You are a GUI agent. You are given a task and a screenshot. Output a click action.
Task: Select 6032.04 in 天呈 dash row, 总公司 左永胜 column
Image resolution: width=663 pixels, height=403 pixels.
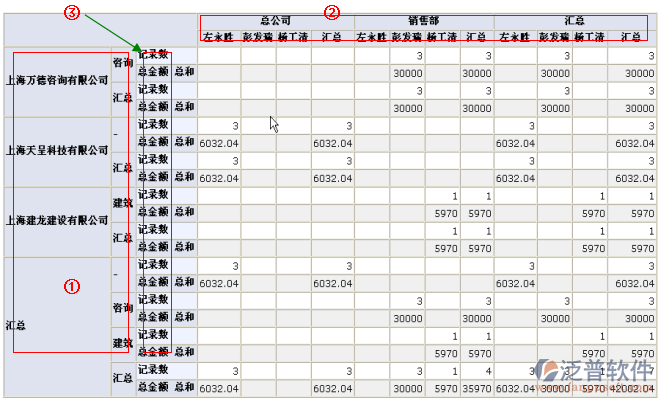[219, 144]
